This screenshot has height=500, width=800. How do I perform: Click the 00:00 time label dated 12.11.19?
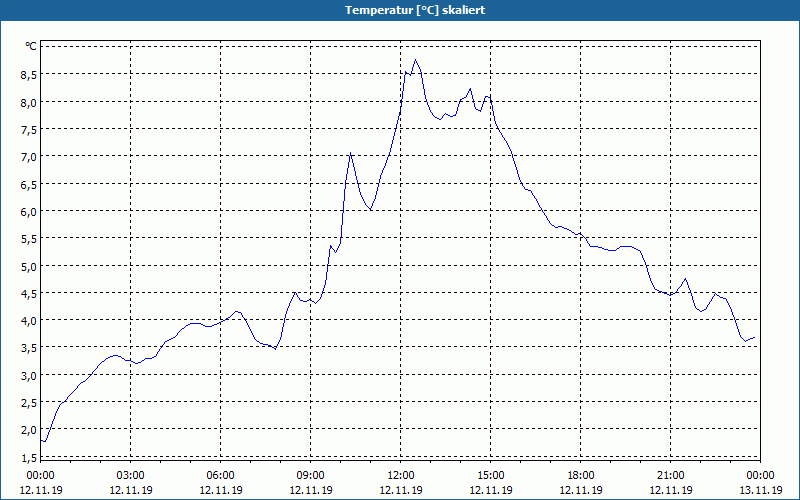pos(41,476)
